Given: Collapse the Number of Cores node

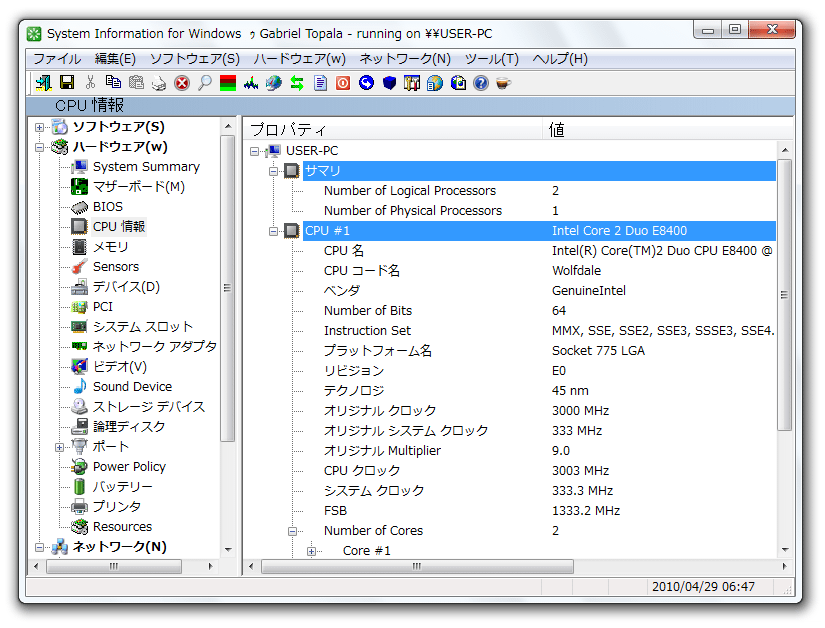Looking at the screenshot, I should point(293,531).
